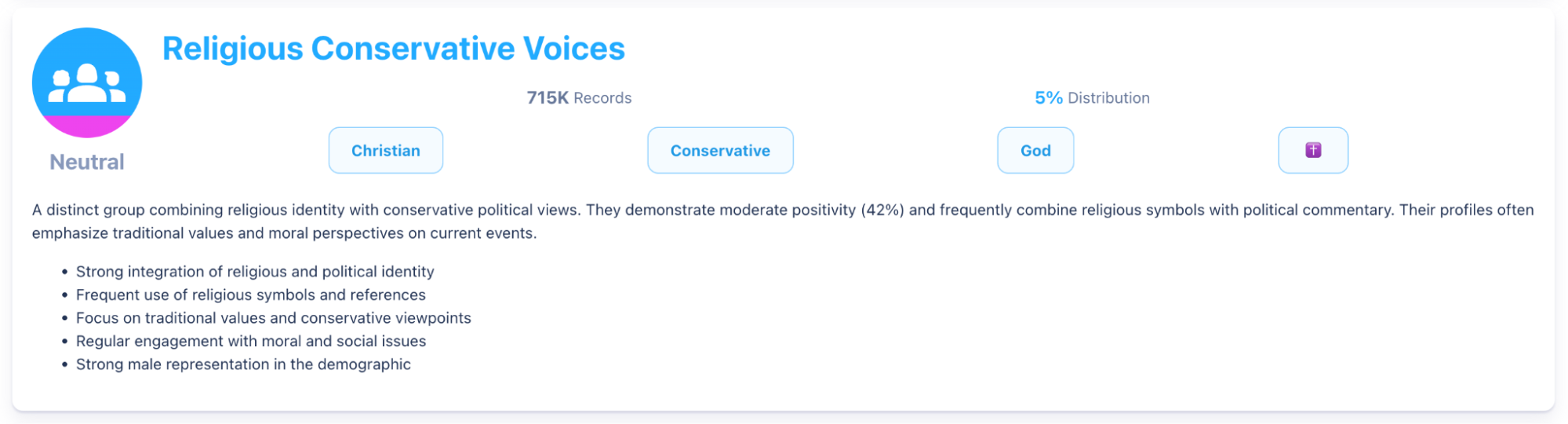Select the strong male representation bullet
The image size is (1568, 424).
pyautogui.click(x=243, y=364)
